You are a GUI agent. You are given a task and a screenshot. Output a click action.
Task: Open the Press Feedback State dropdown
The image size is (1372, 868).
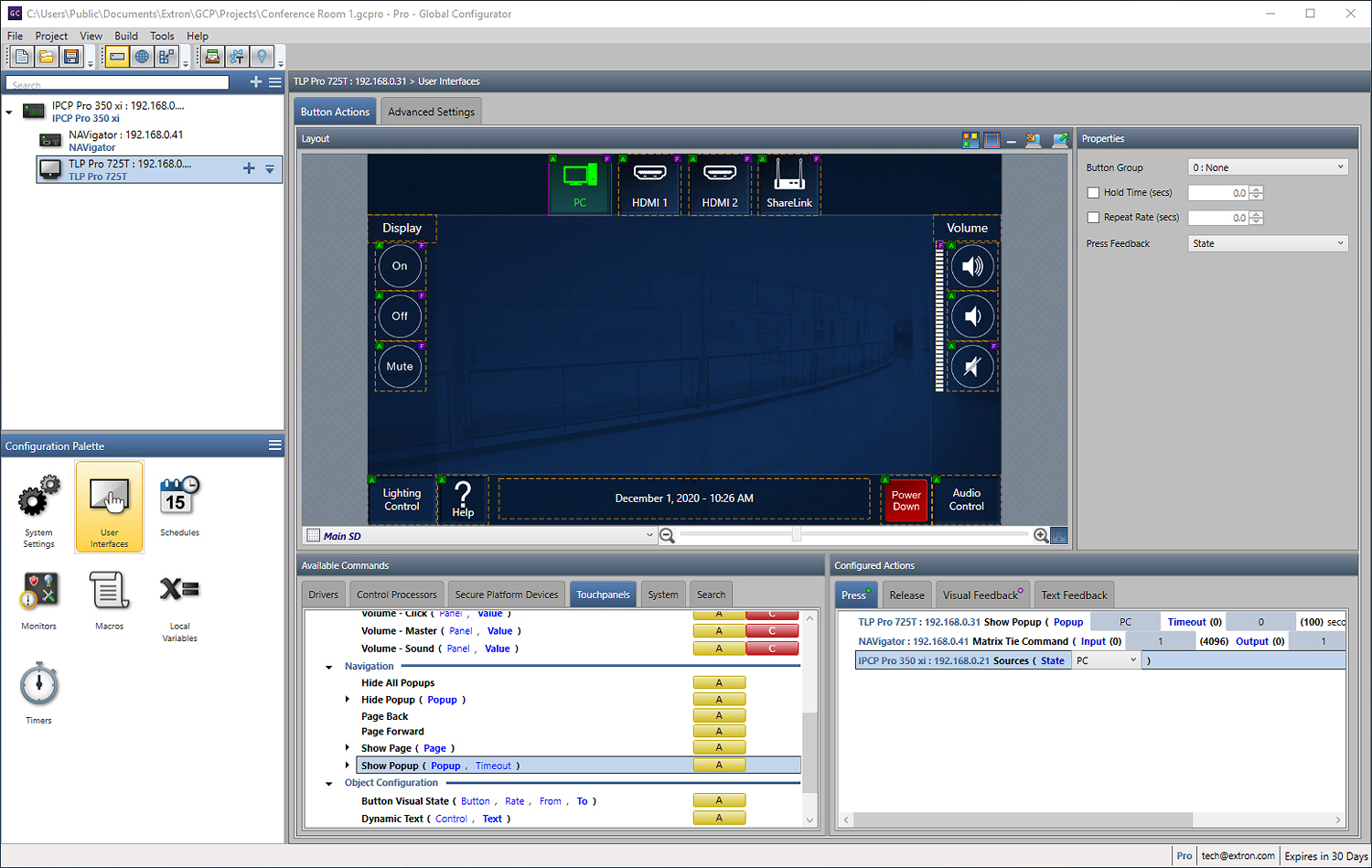click(1268, 243)
